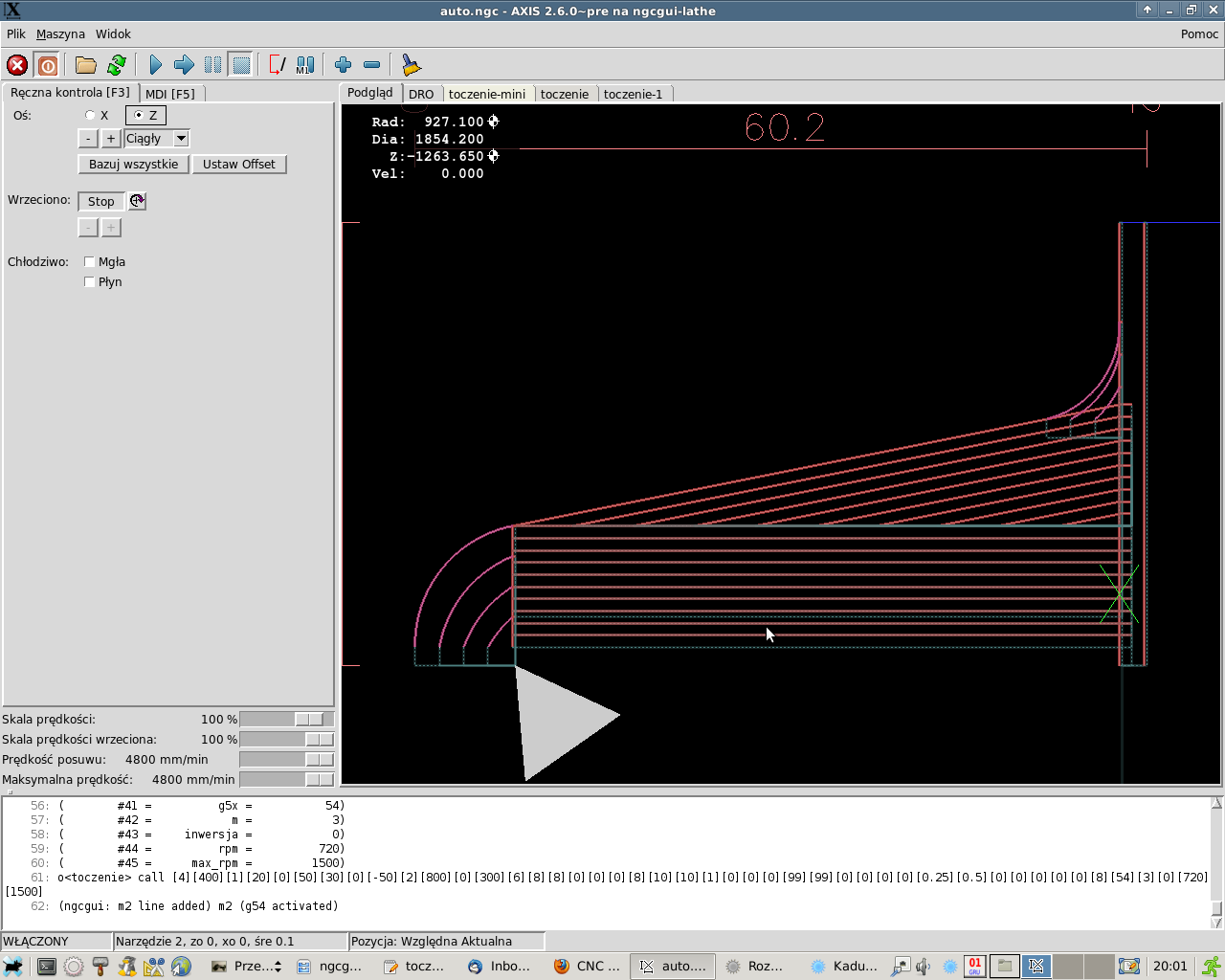The height and width of the screenshot is (980, 1225).
Task: Switch to the Ręczna kontrola [F3] tab
Action: [x=70, y=93]
